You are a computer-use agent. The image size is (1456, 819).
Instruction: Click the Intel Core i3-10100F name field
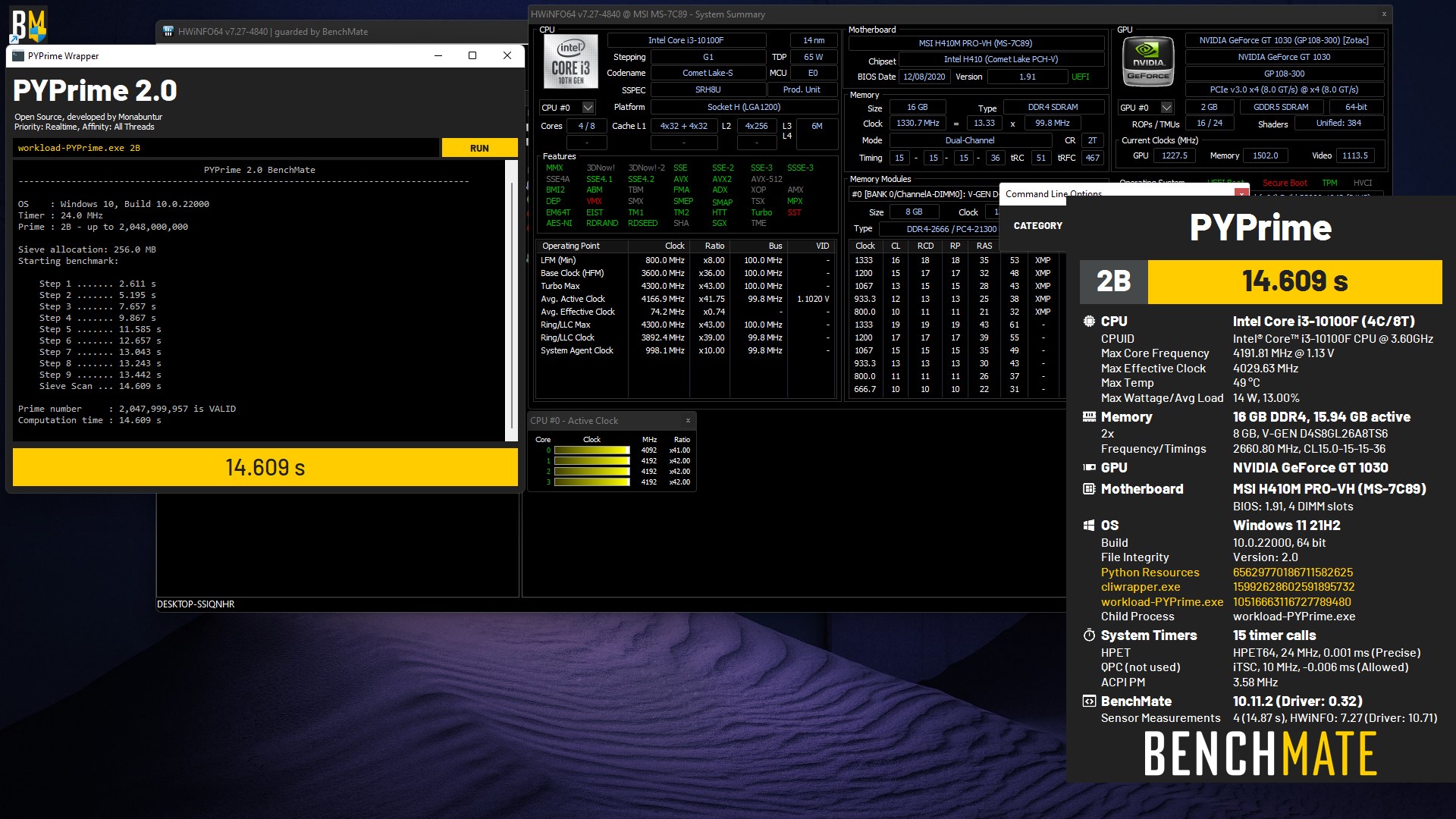click(686, 40)
